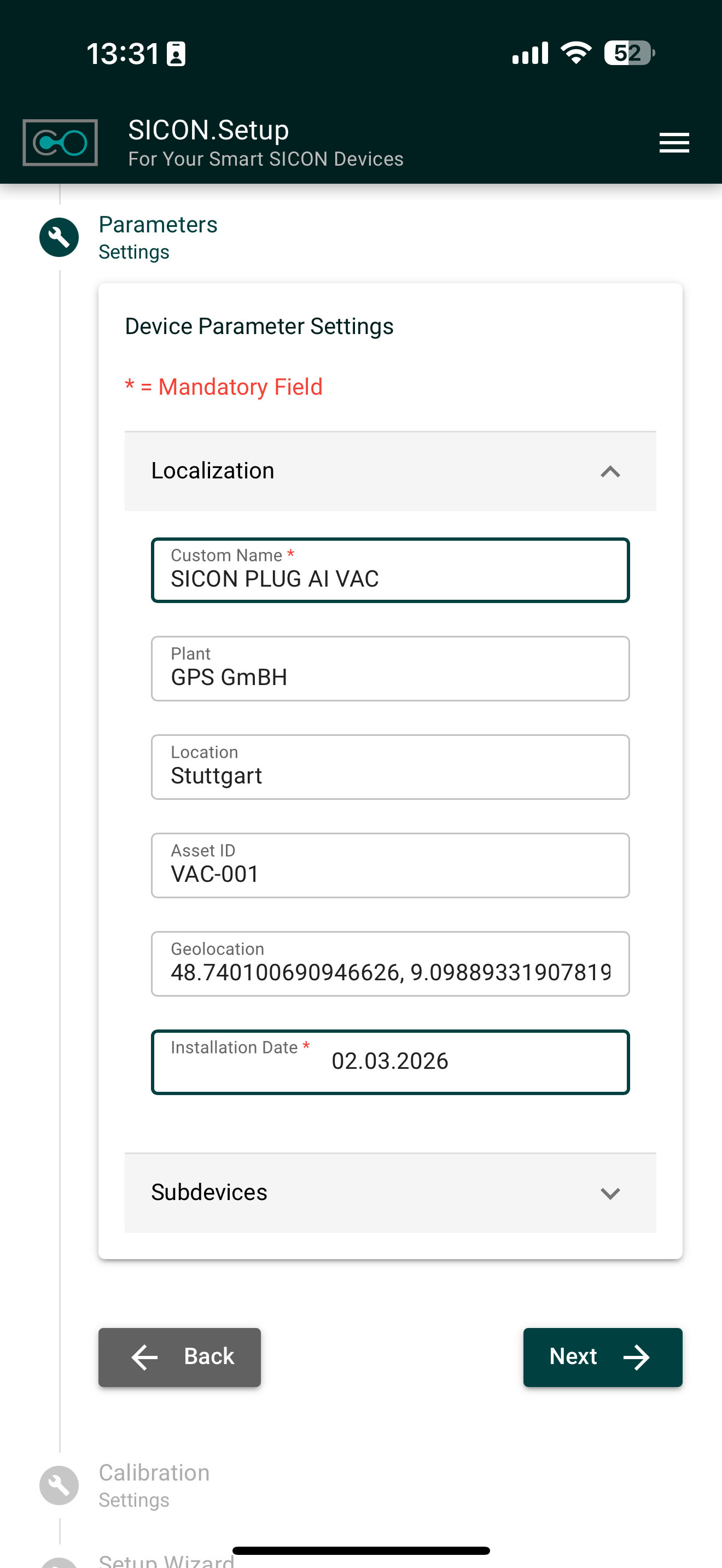Tap the arrow icon in Next button
This screenshot has height=1568, width=722.
636,1358
